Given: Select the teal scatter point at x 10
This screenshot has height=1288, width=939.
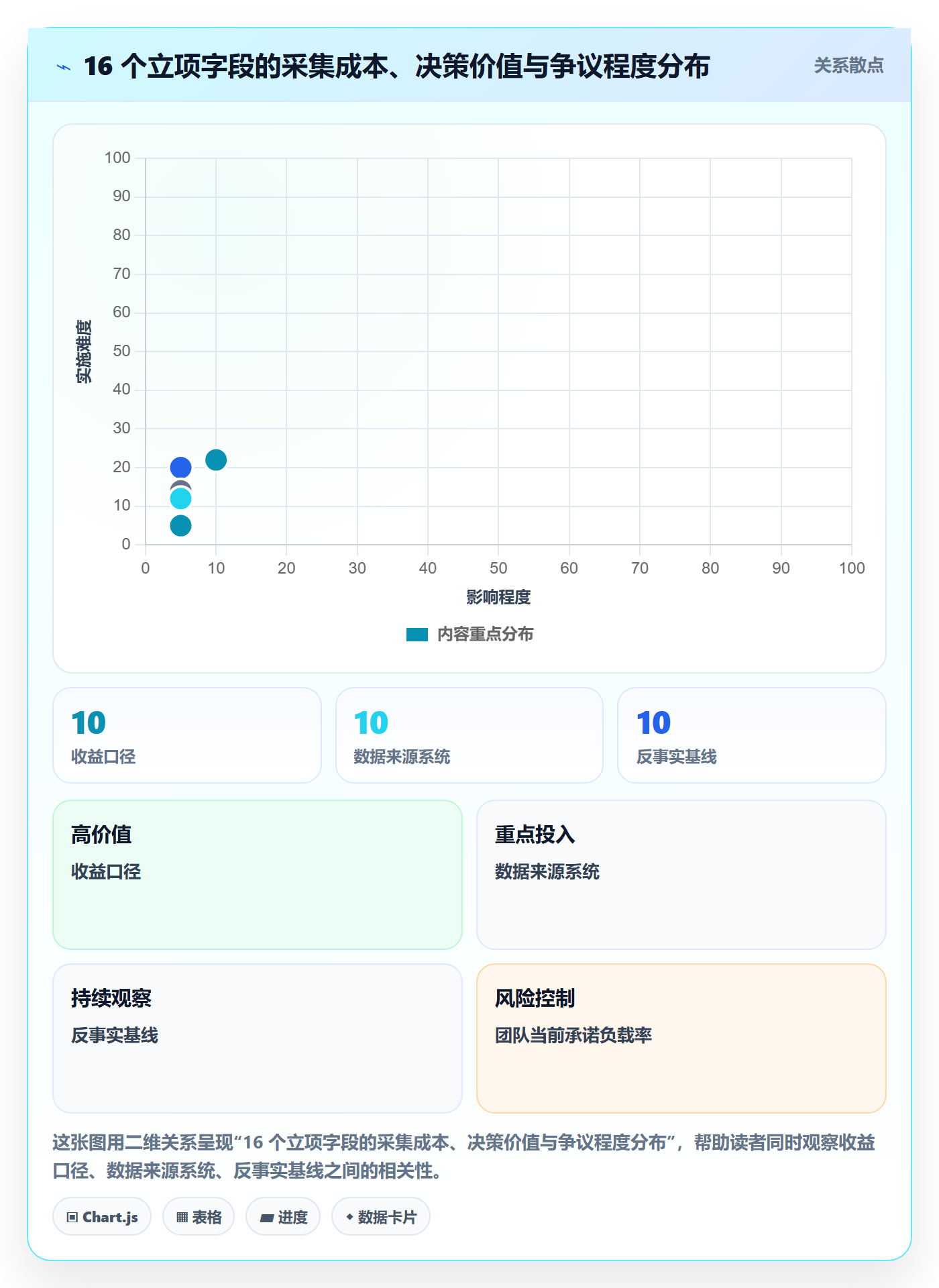Looking at the screenshot, I should 216,460.
